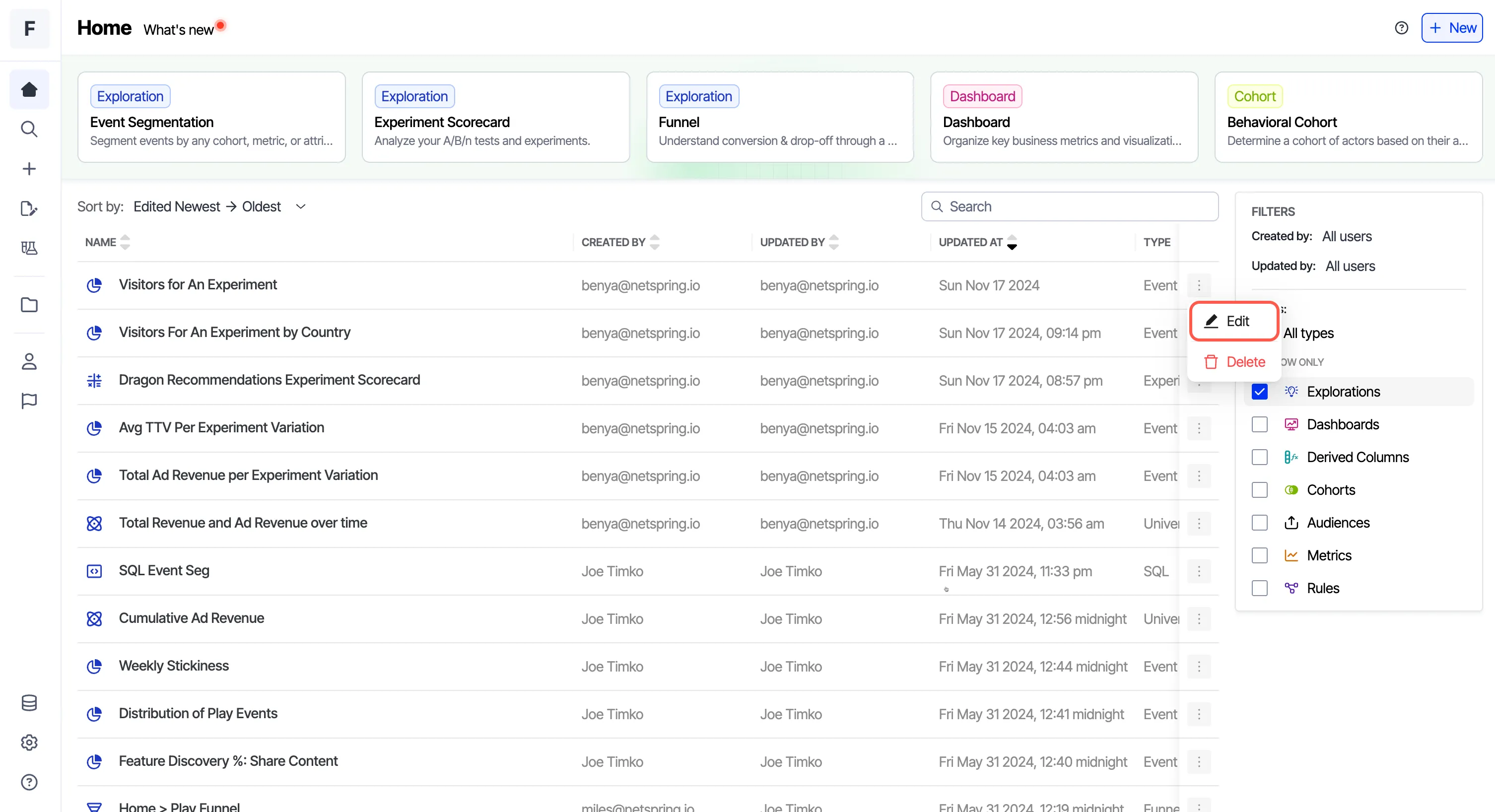The width and height of the screenshot is (1495, 812).
Task: Open the three-dot menu for Distribution of Play Events
Action: pyautogui.click(x=1199, y=714)
